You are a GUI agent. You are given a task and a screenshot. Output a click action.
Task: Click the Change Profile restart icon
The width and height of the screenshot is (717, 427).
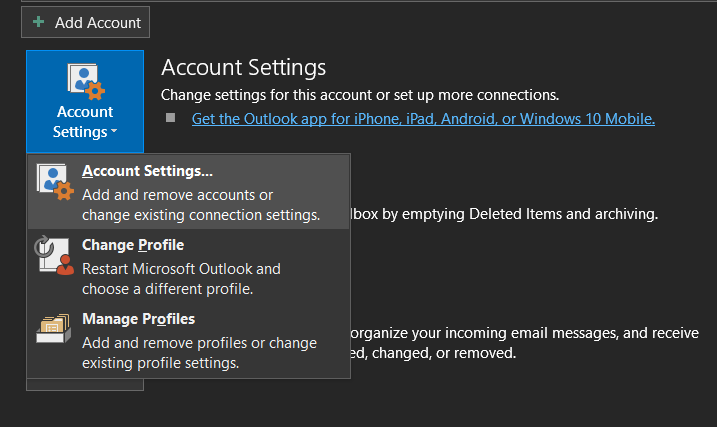(54, 255)
